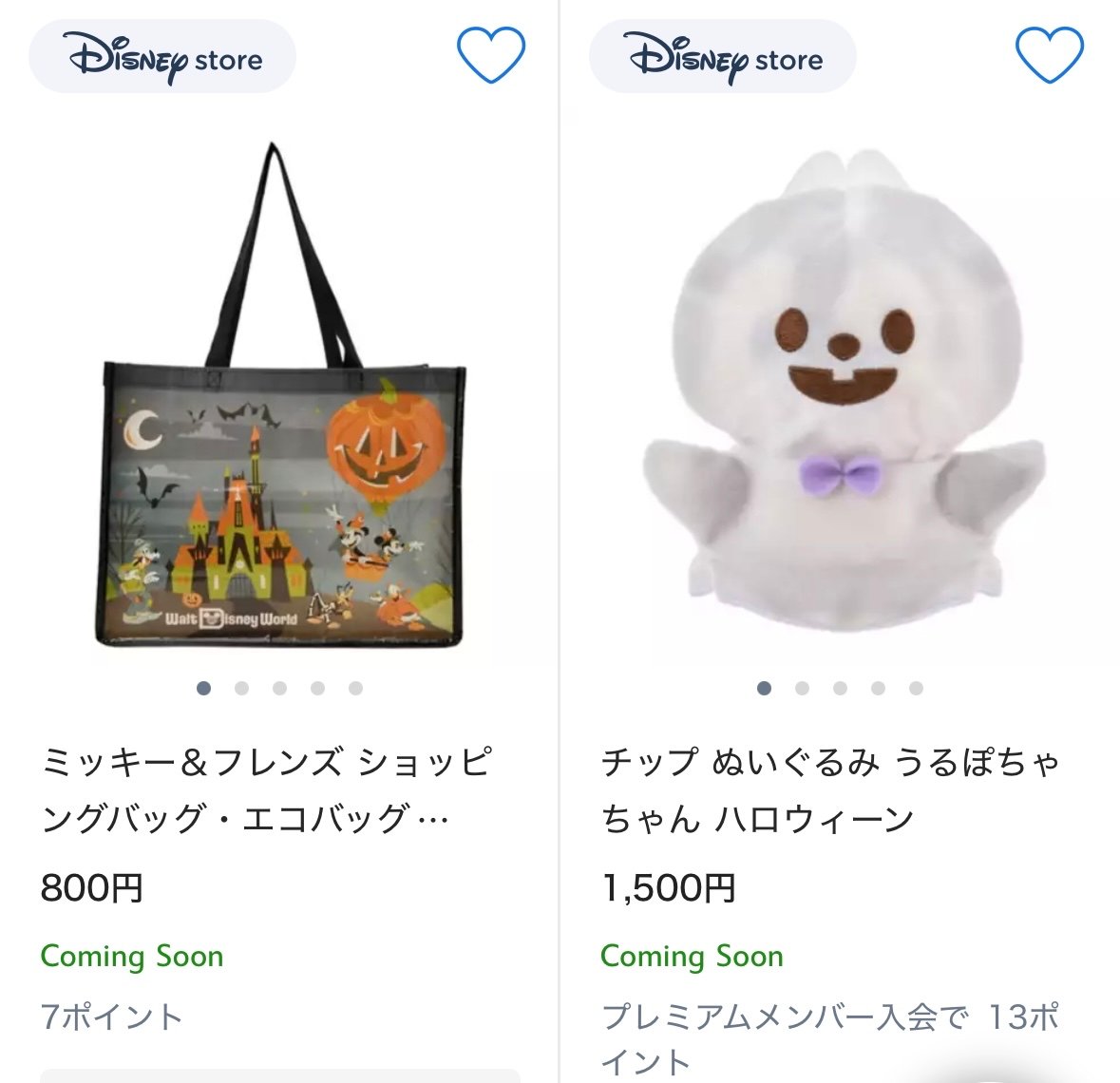Show fourth image of the Chip plush
Image resolution: width=1120 pixels, height=1083 pixels.
pyautogui.click(x=878, y=688)
